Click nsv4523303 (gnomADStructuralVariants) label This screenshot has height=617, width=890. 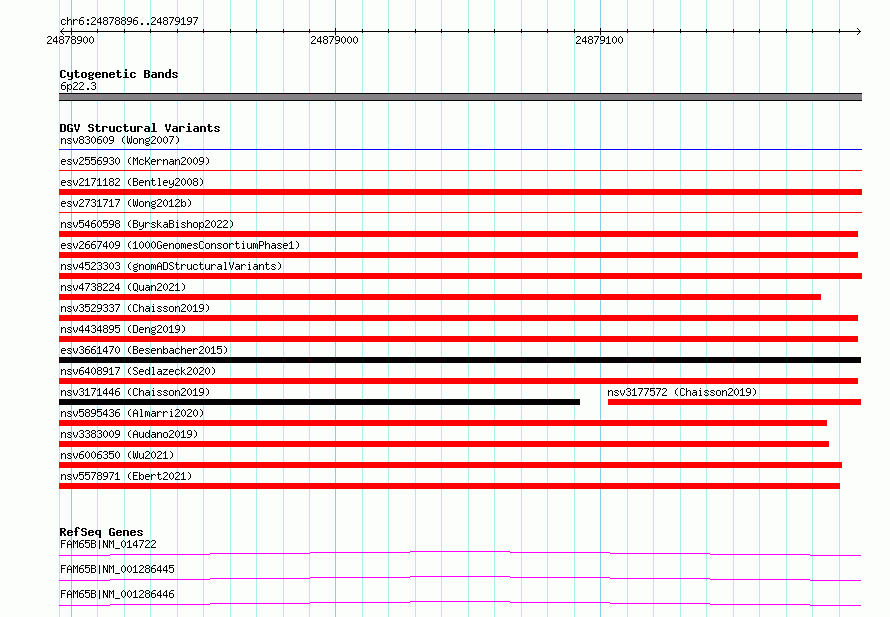point(171,266)
